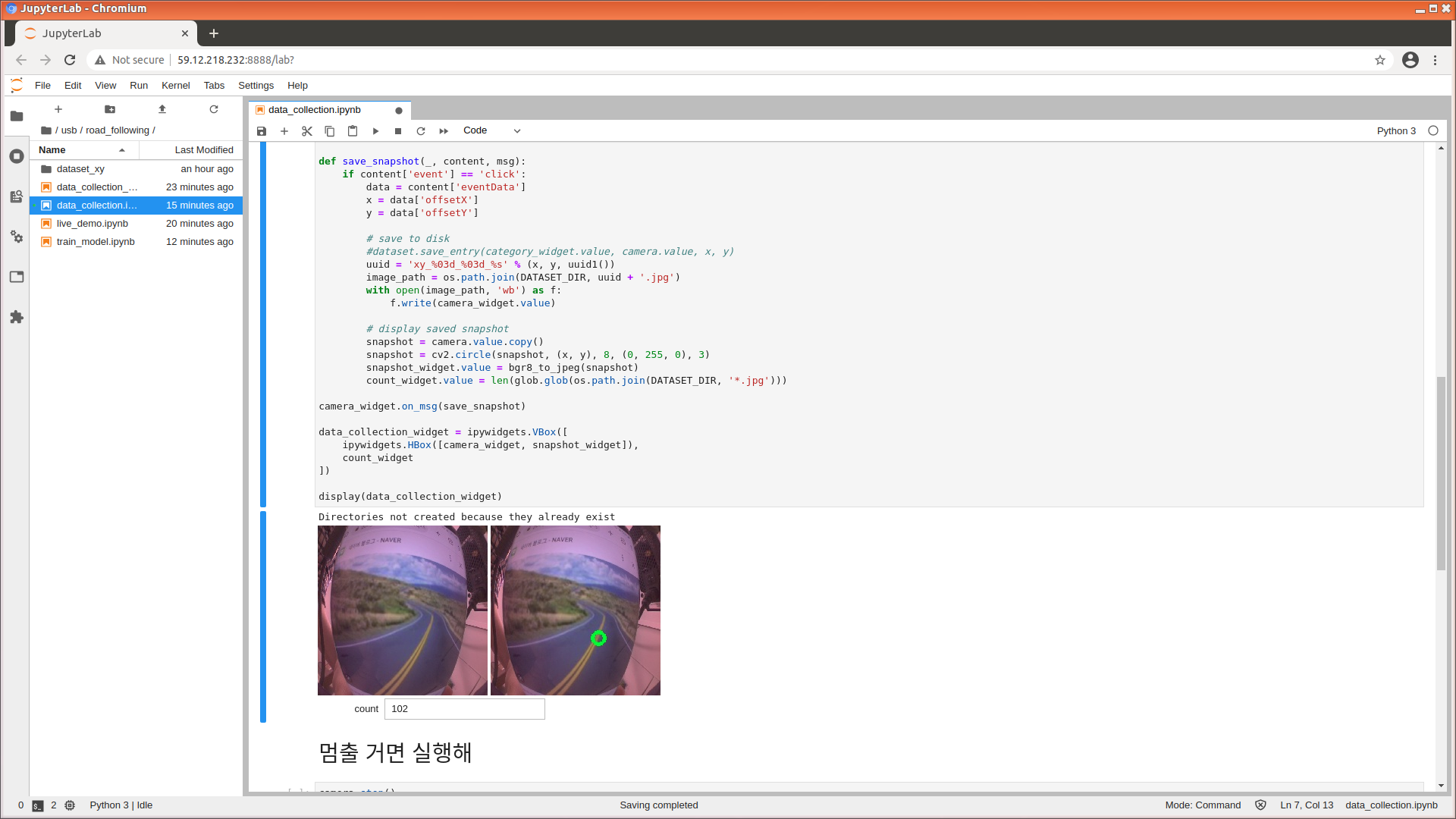The image size is (1456, 819).
Task: Interrupt the kernel with the stop icon
Action: point(398,131)
